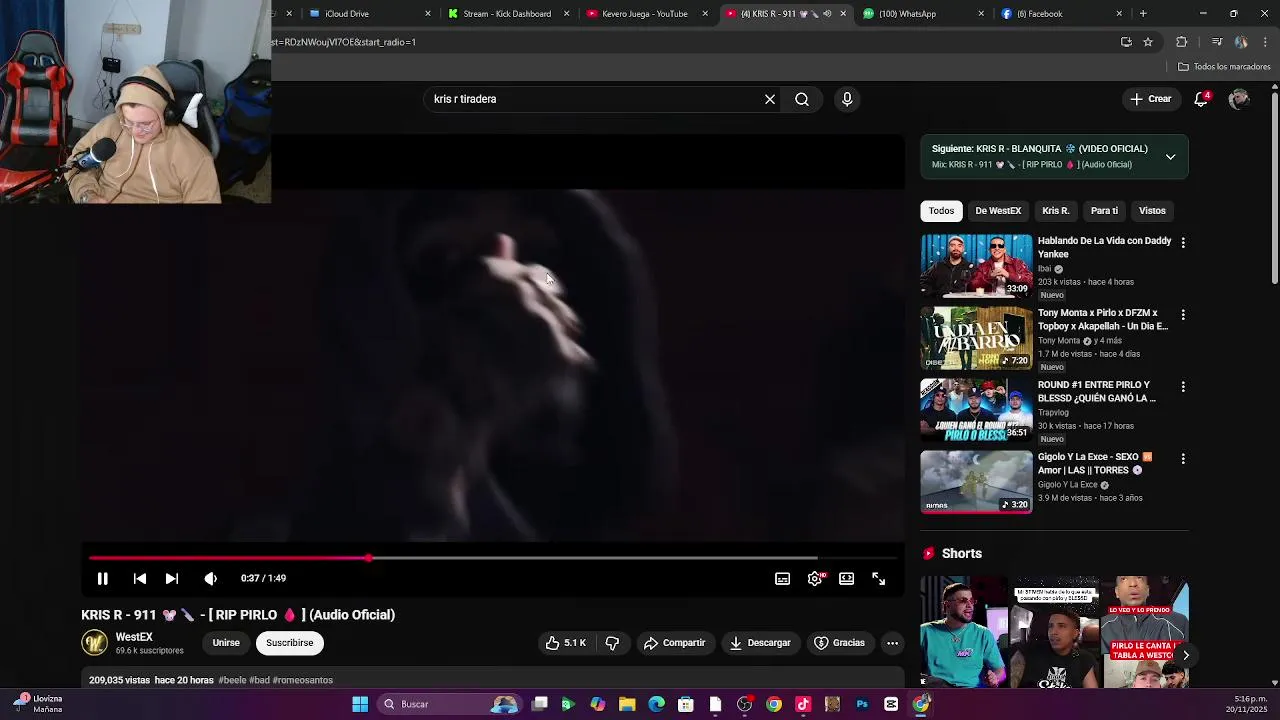Click the #beele hashtag link
Screen dimensions: 1280x720
click(232, 680)
